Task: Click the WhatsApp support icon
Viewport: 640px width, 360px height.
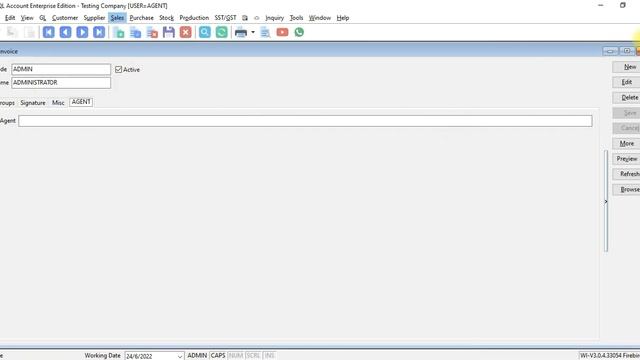Action: pos(299,32)
